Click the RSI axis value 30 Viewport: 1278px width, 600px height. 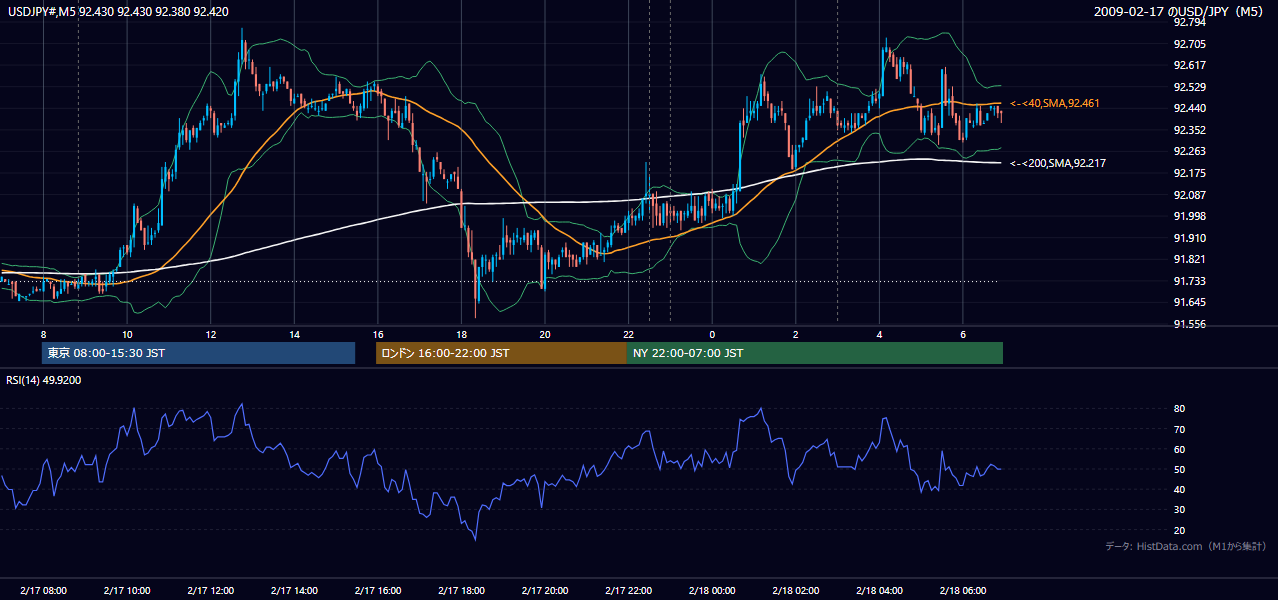coord(1180,510)
